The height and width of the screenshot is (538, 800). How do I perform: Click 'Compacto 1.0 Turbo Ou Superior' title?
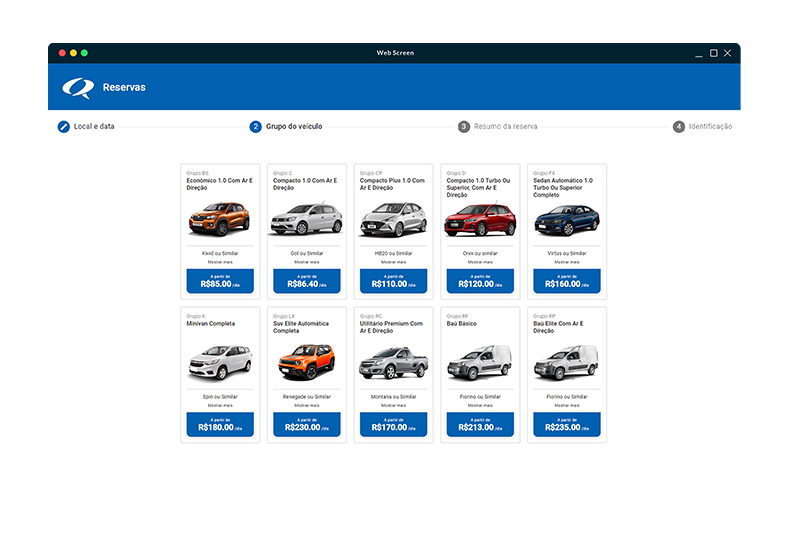coord(479,188)
